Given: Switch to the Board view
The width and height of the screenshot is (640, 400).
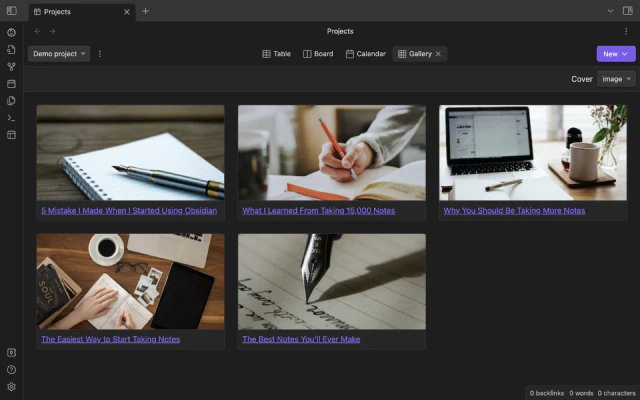Looking at the screenshot, I should point(318,54).
